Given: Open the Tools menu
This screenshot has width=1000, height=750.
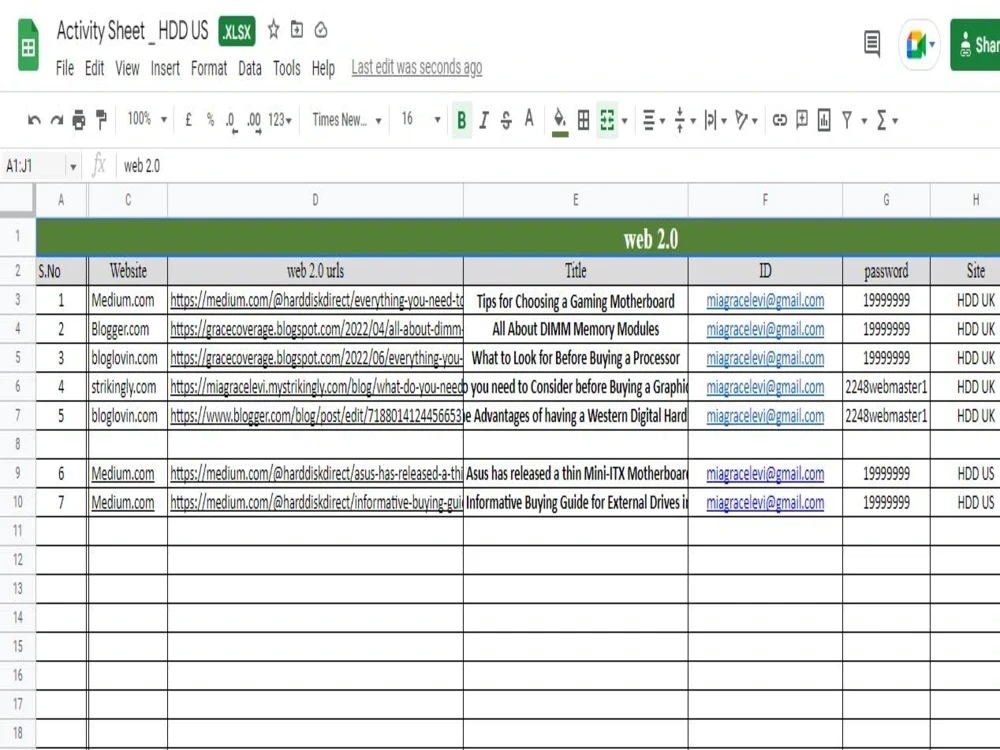Looking at the screenshot, I should pyautogui.click(x=286, y=68).
